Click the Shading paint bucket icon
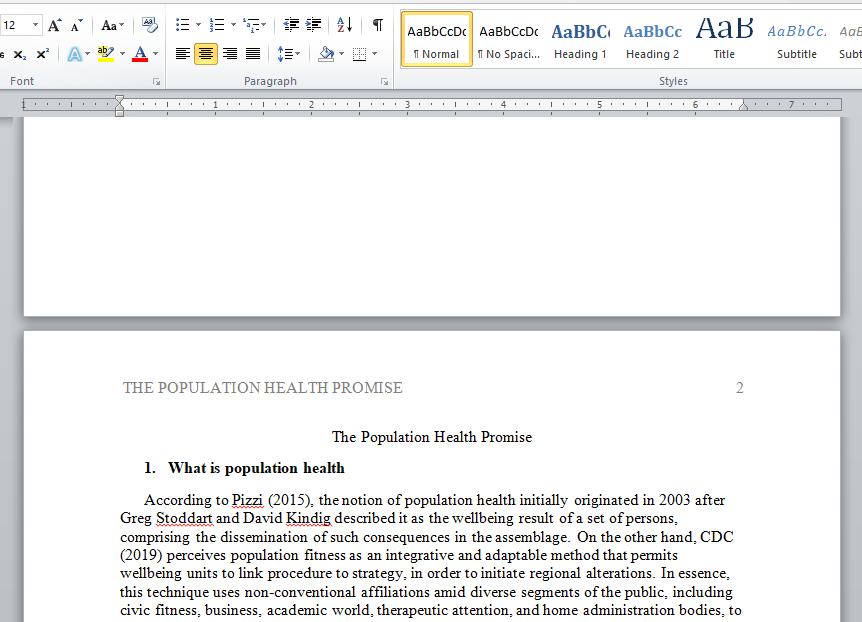The width and height of the screenshot is (862, 622). coord(326,54)
